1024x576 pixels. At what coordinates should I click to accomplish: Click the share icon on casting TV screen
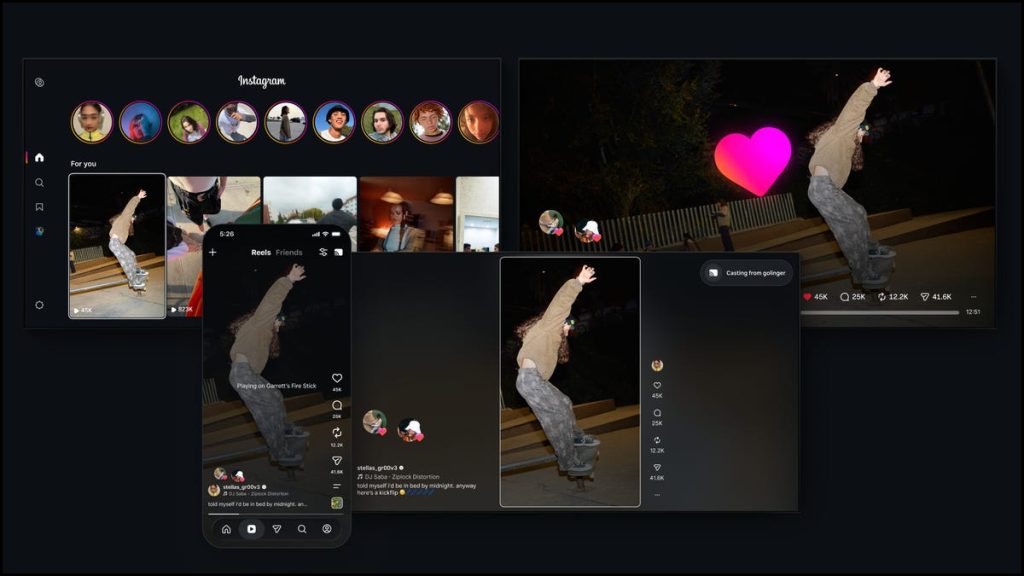(x=657, y=468)
